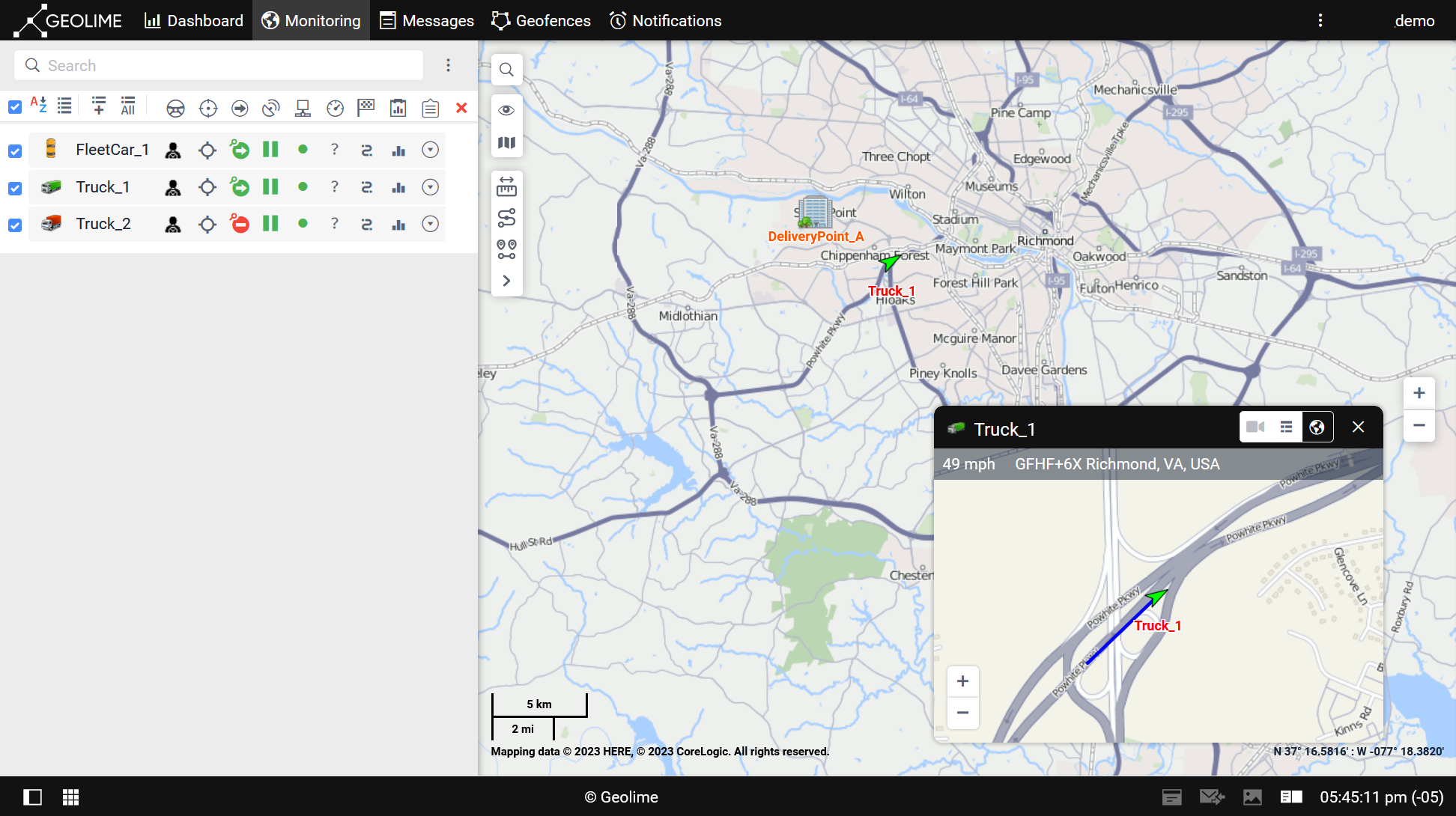Uncheck the FleetCar_1 checkbox
The width and height of the screenshot is (1456, 816).
(15, 151)
